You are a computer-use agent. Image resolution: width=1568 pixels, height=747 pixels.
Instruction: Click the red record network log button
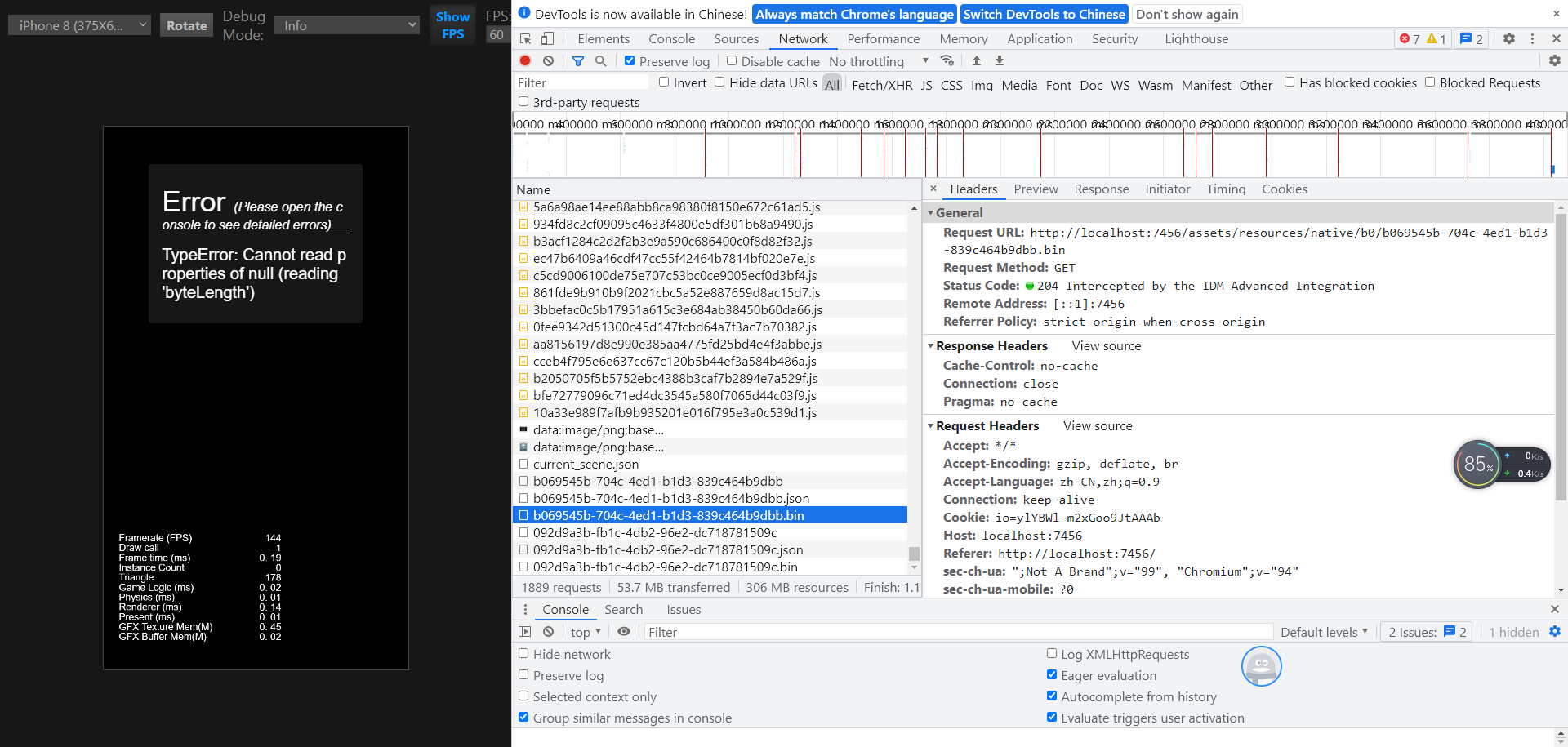coord(525,60)
